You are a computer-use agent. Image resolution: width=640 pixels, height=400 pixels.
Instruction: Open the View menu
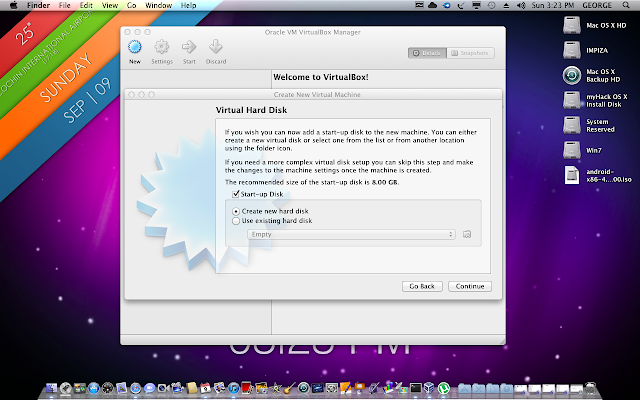tap(109, 5)
